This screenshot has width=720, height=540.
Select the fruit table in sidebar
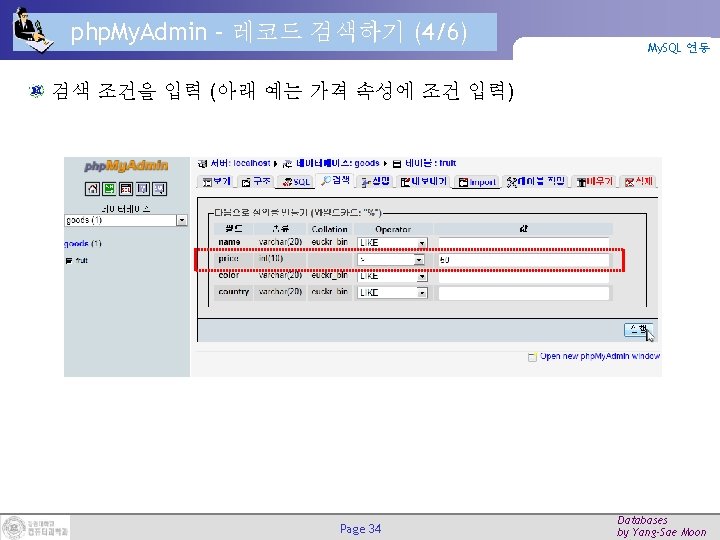pos(82,260)
